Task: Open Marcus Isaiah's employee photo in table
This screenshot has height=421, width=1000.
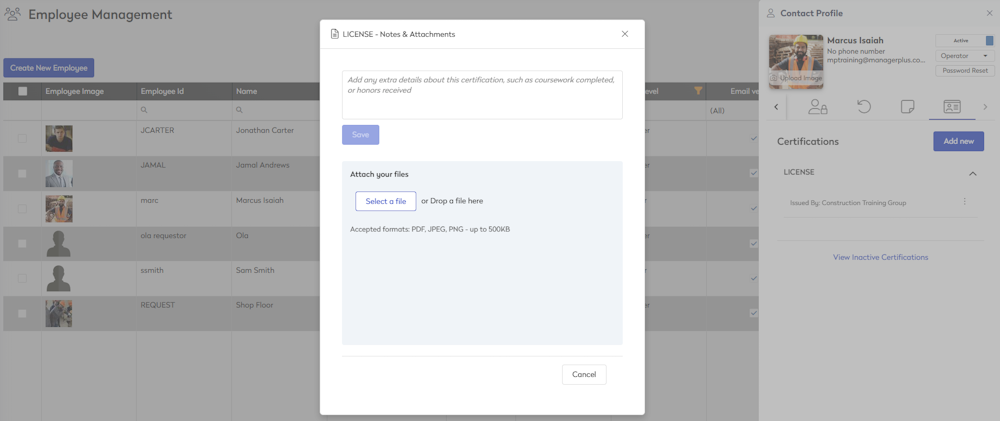Action: click(x=59, y=209)
